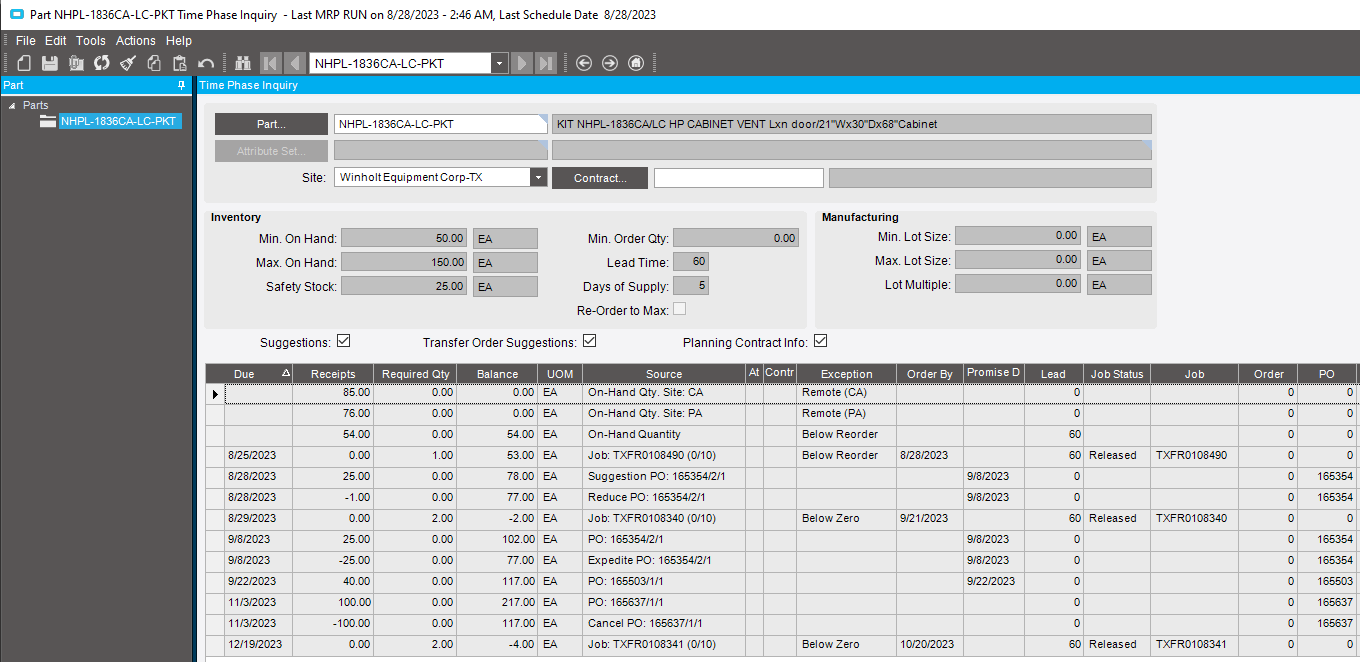This screenshot has width=1360, height=662.
Task: Click the Home icon in toolbar
Action: tap(636, 63)
